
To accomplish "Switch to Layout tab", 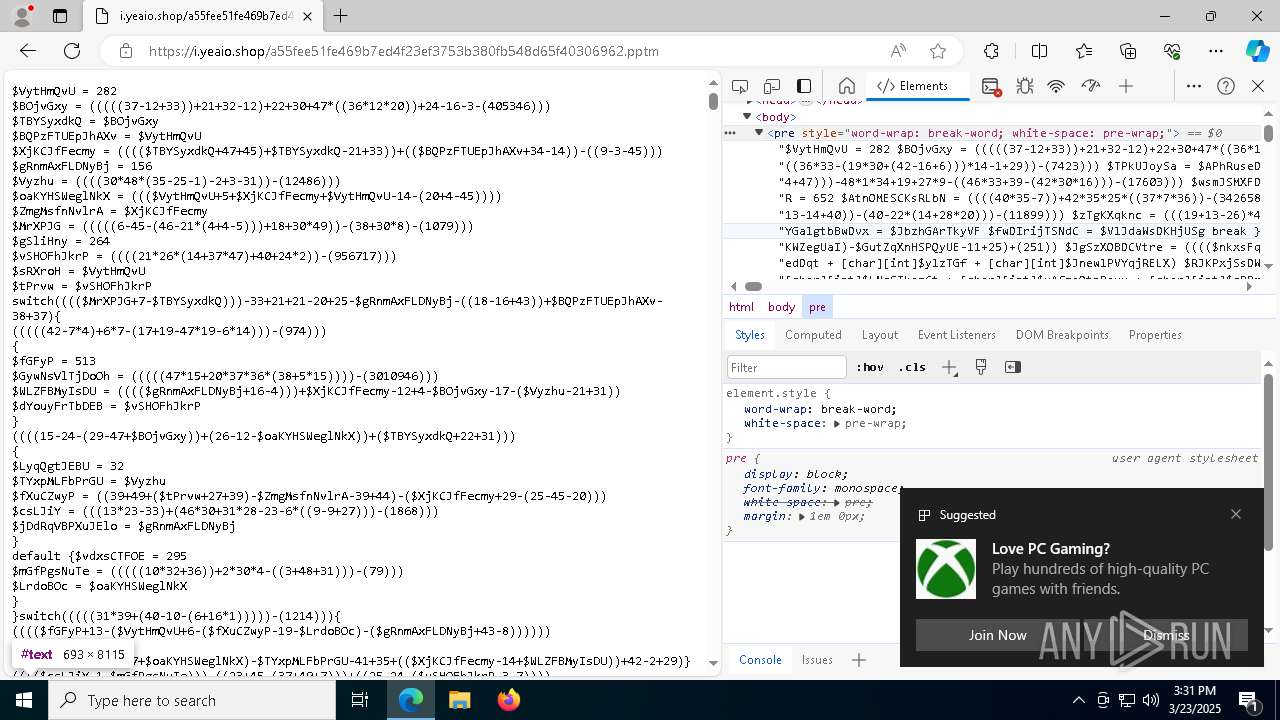I will click(880, 335).
